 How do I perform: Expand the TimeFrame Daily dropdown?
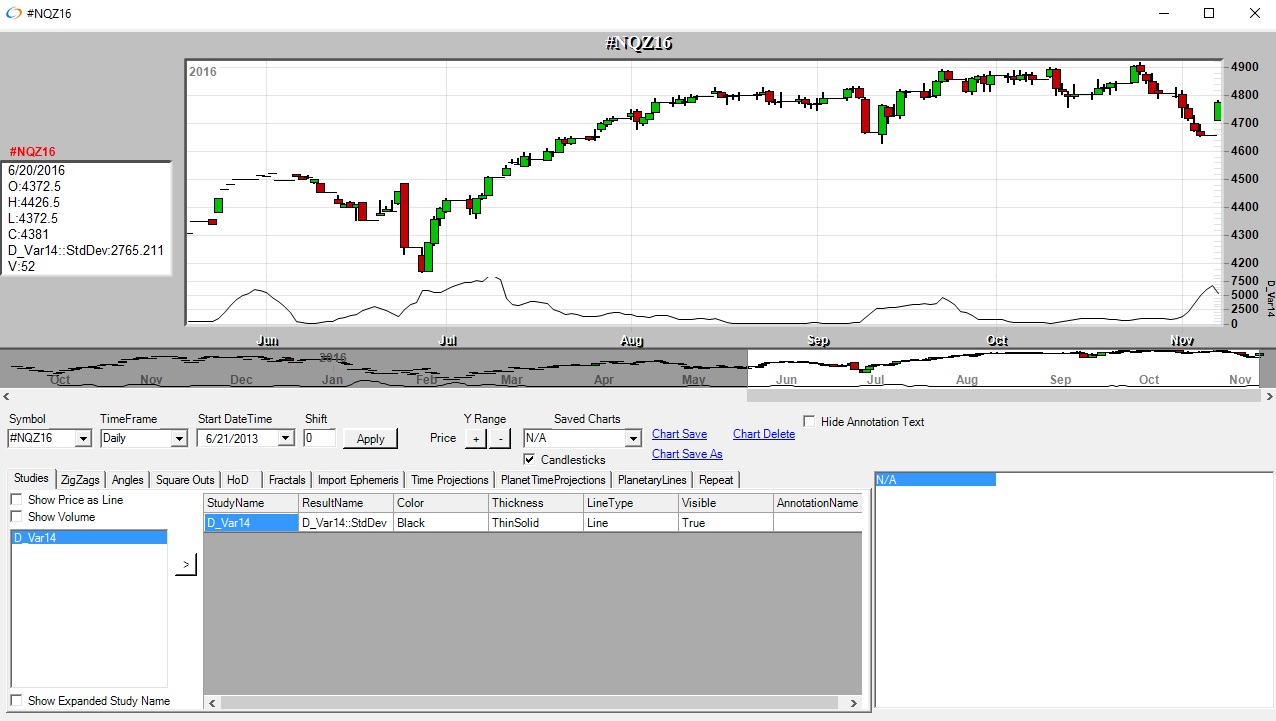179,438
